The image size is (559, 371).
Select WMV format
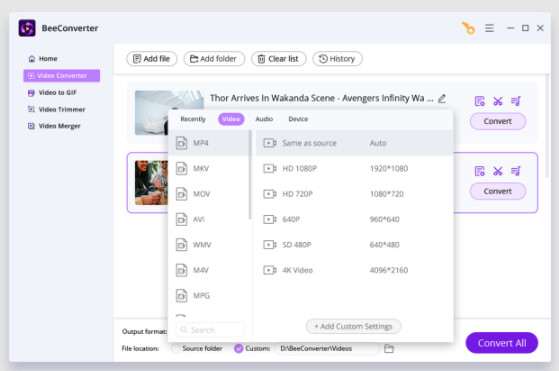(x=209, y=244)
